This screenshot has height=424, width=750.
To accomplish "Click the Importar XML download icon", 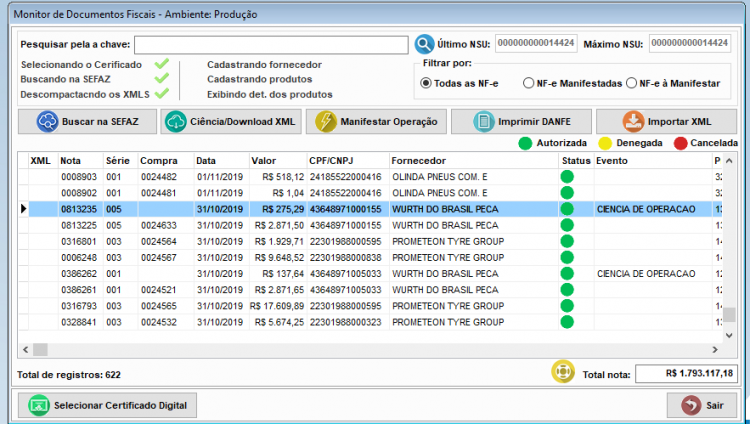I will coord(633,122).
